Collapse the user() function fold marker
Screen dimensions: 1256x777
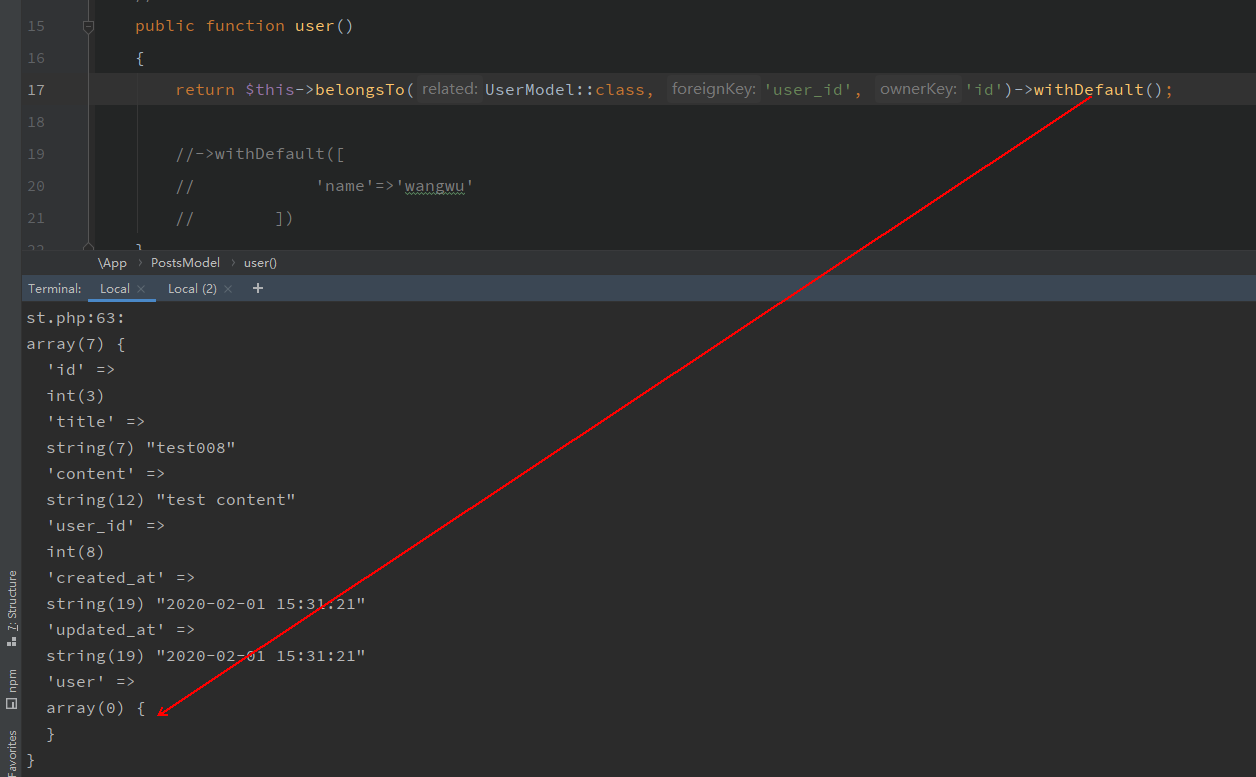point(88,27)
